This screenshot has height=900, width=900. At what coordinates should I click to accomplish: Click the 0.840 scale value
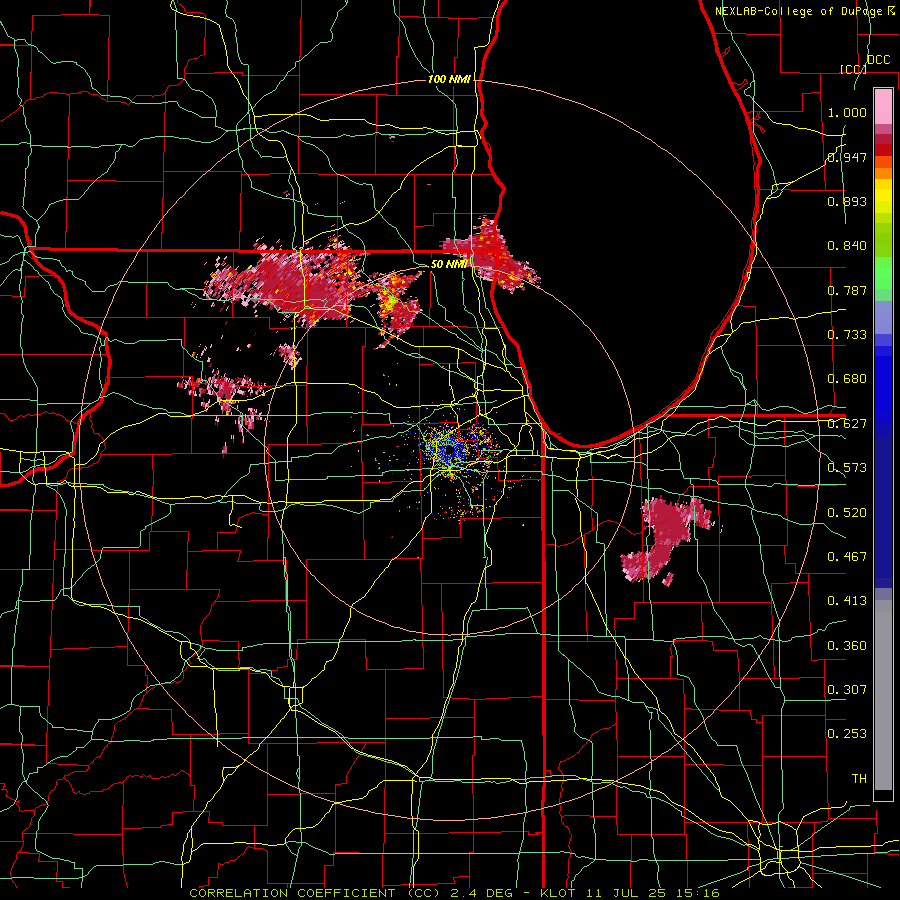click(x=847, y=246)
